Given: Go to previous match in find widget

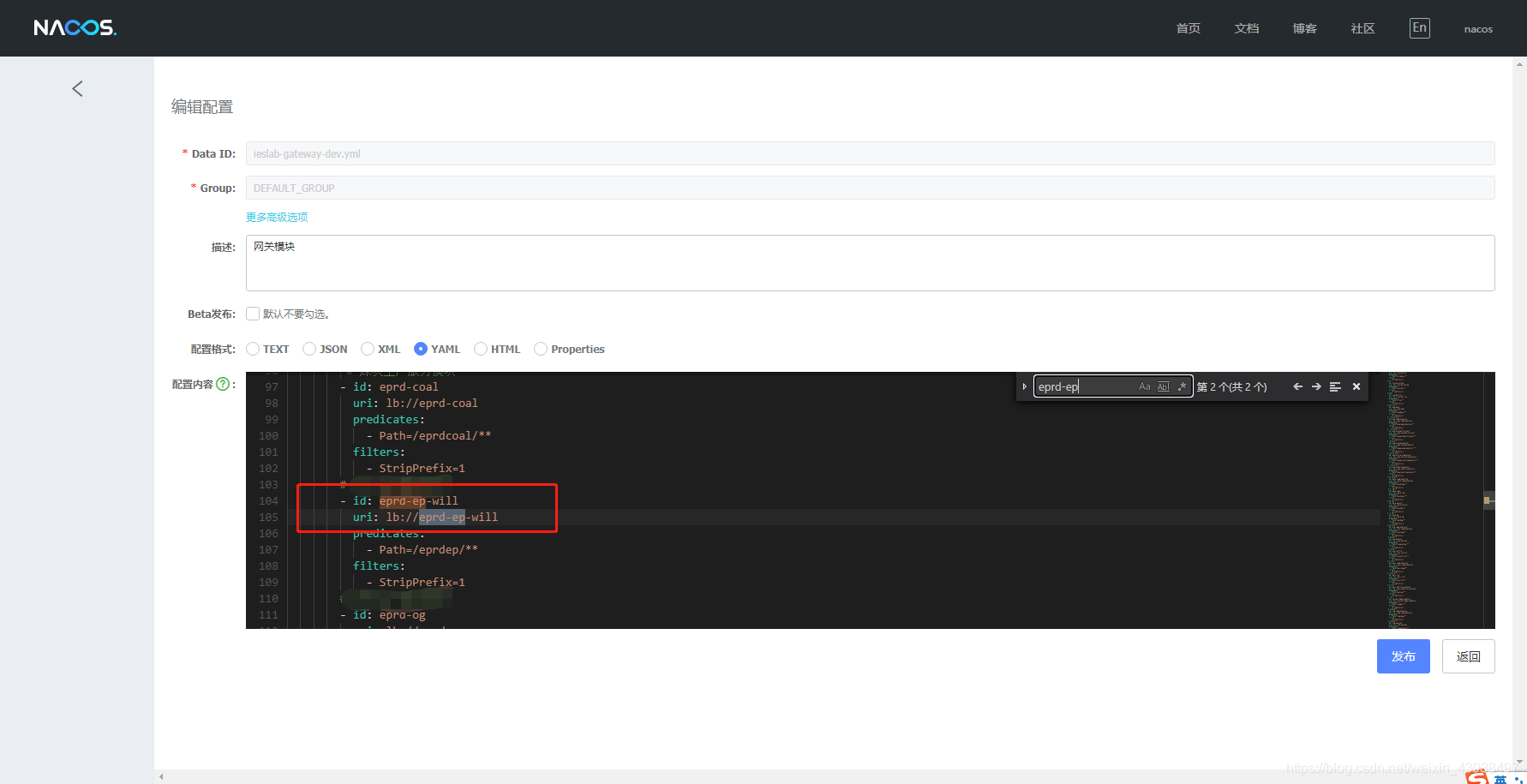Looking at the screenshot, I should 1297,386.
